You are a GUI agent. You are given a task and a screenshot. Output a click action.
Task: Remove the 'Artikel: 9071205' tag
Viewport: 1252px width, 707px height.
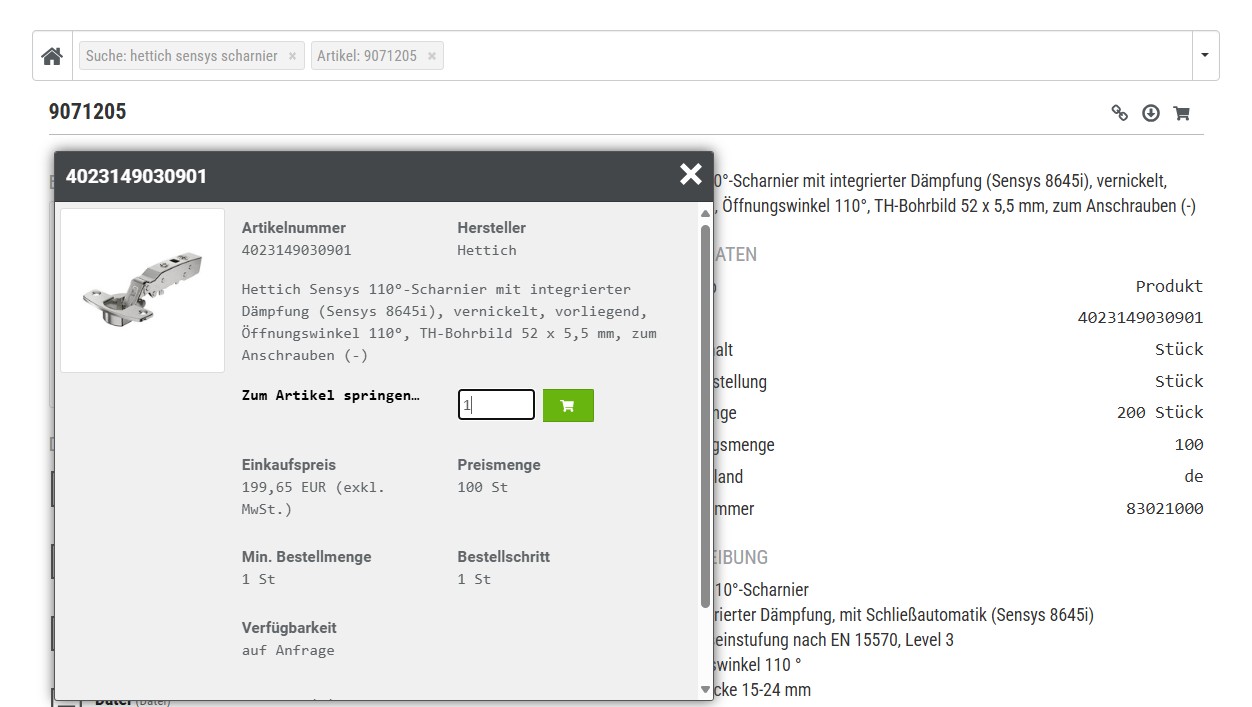pos(431,56)
